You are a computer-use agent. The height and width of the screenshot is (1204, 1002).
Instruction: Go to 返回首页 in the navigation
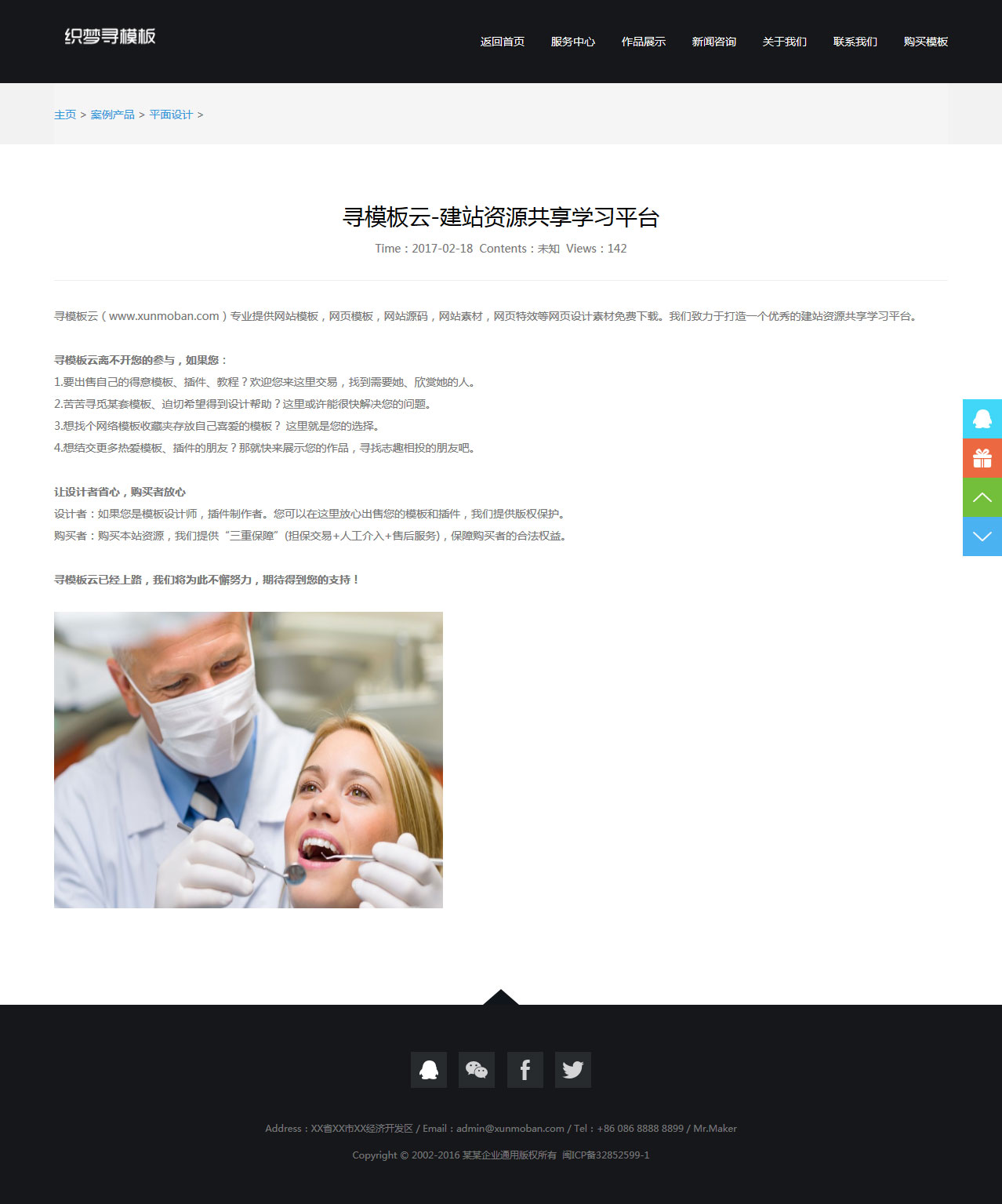(x=502, y=42)
